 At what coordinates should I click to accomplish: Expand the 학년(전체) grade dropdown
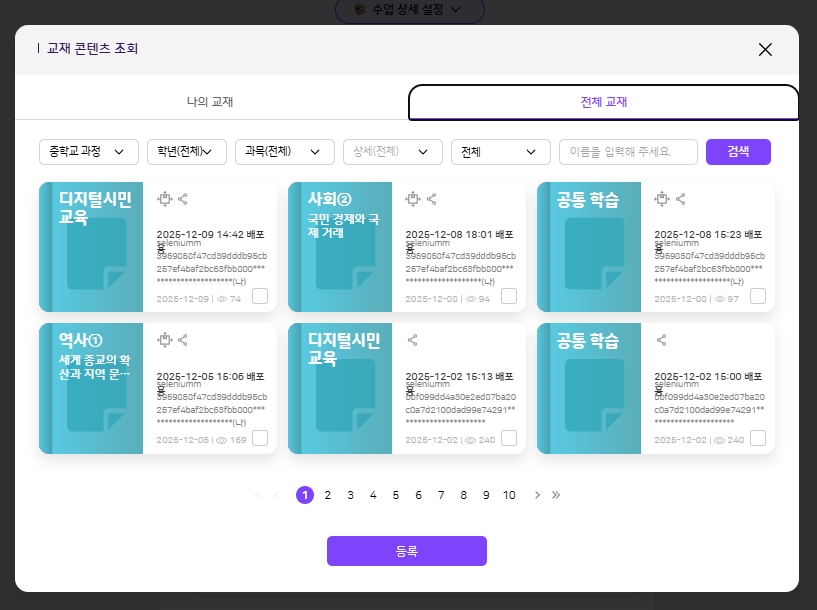click(x=187, y=152)
